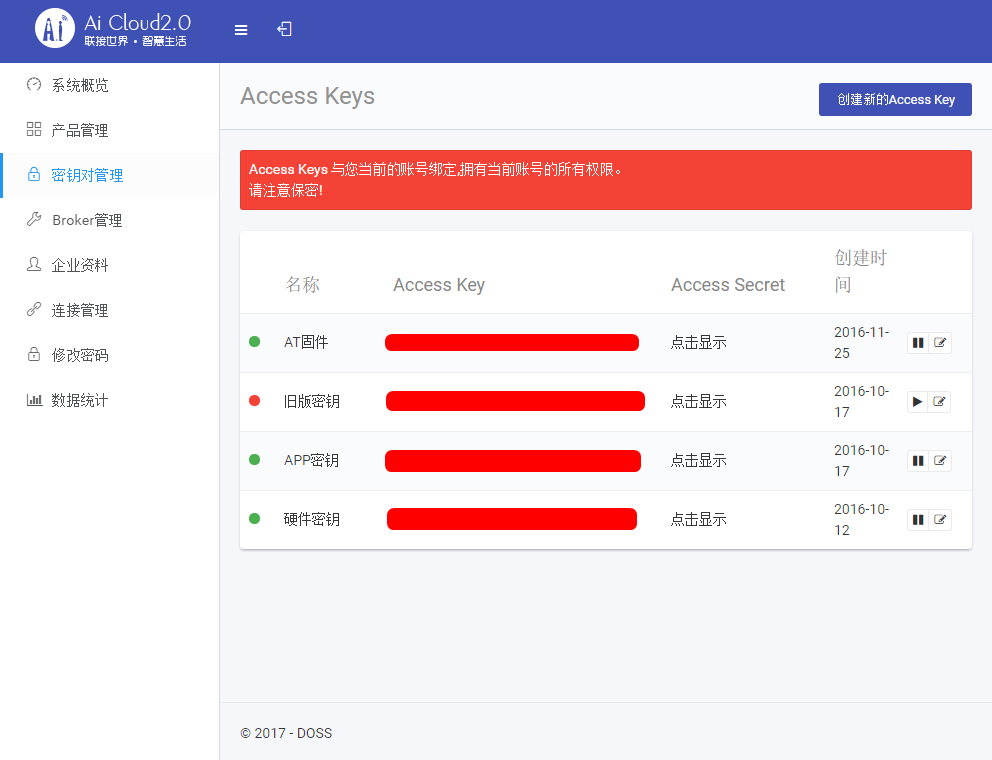
Task: Pause the AT固件 key
Action: 918,343
